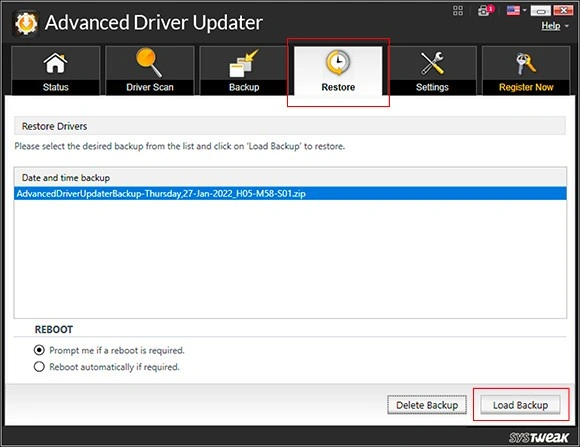Open the Register Now tab label

pos(526,87)
